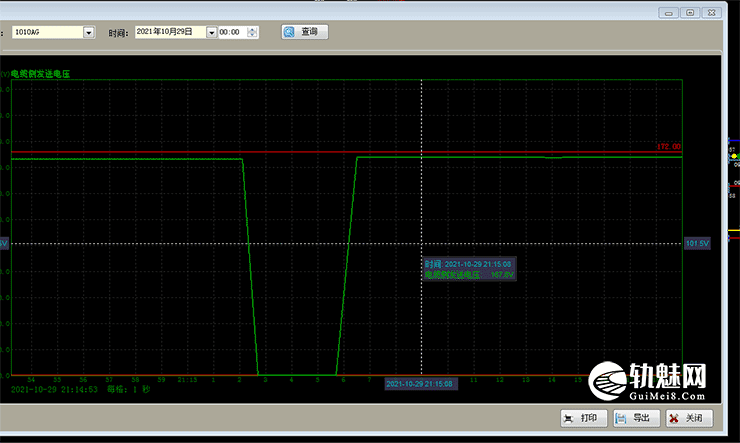
Task: Click the start time text 2021-10-29 21:14:53
Action: [54, 390]
